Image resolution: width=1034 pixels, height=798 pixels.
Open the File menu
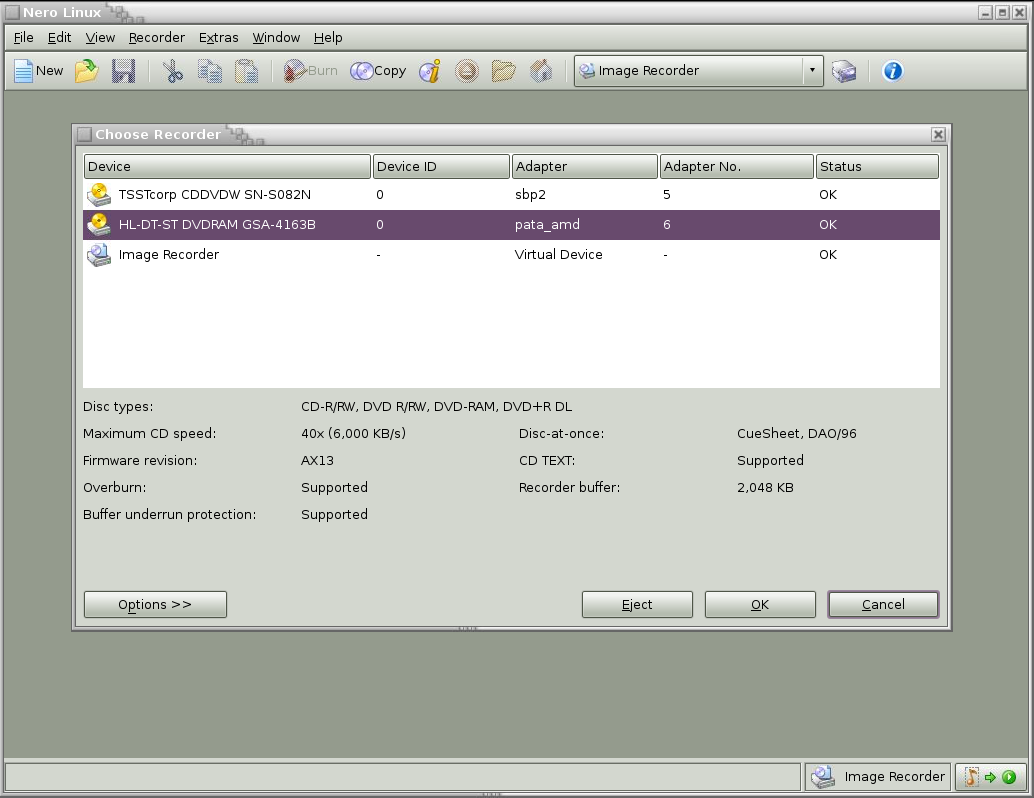click(x=23, y=38)
